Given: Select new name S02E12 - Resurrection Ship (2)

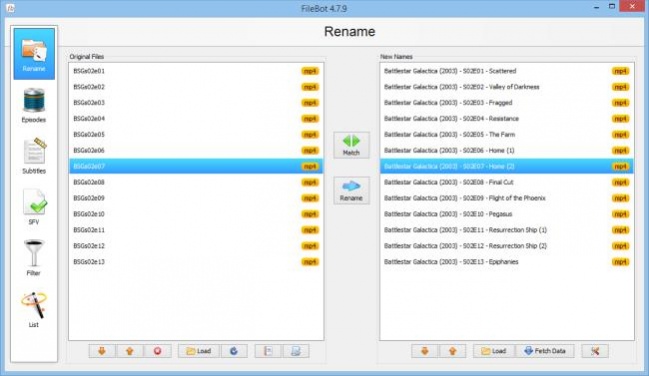Looking at the screenshot, I should pyautogui.click(x=507, y=246).
